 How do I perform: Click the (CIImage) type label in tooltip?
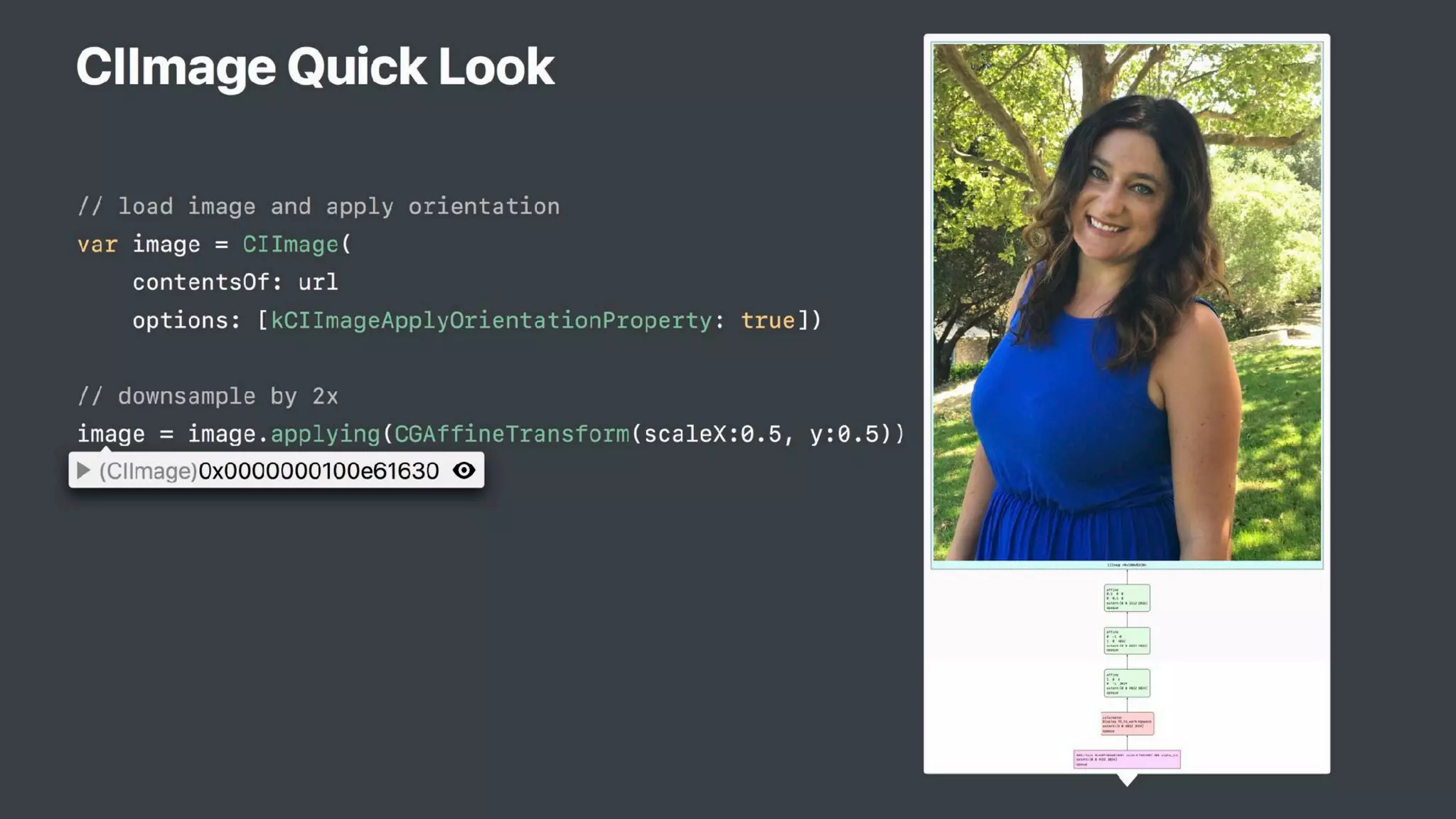point(148,471)
